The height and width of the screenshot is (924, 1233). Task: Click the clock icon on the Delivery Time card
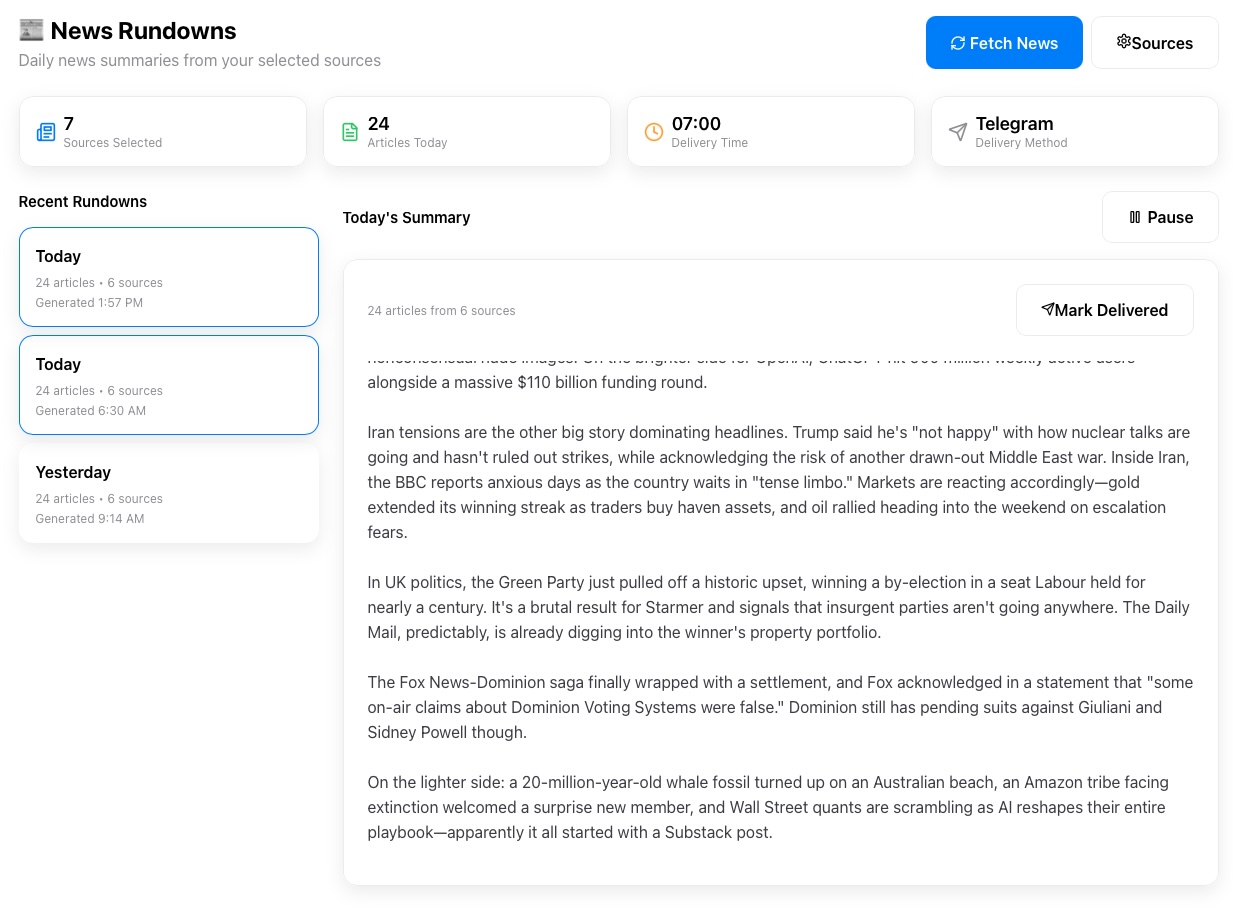click(654, 131)
